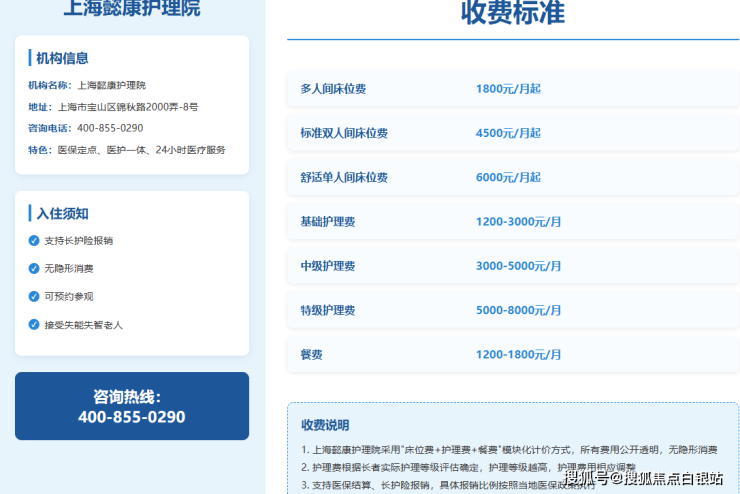This screenshot has height=494, width=740.
Task: Click the checkmark icon beside 可预约参观
Action: tap(34, 296)
